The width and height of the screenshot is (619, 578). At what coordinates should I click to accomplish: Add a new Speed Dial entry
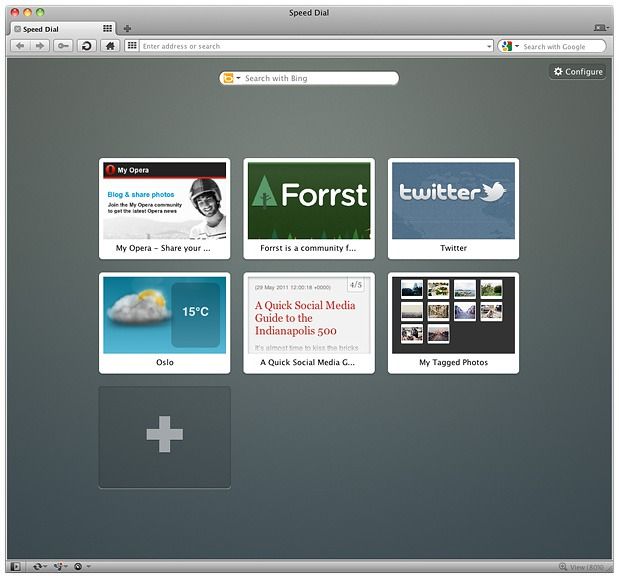(x=164, y=436)
